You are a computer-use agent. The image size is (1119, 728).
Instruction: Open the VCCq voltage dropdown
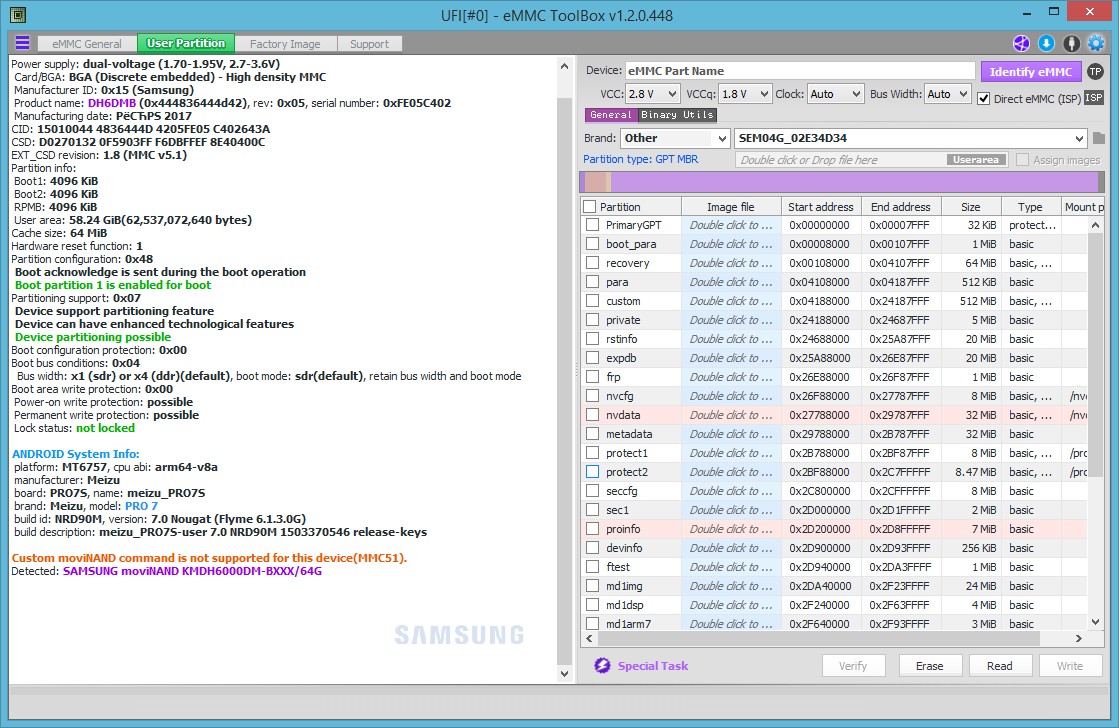pyautogui.click(x=745, y=94)
